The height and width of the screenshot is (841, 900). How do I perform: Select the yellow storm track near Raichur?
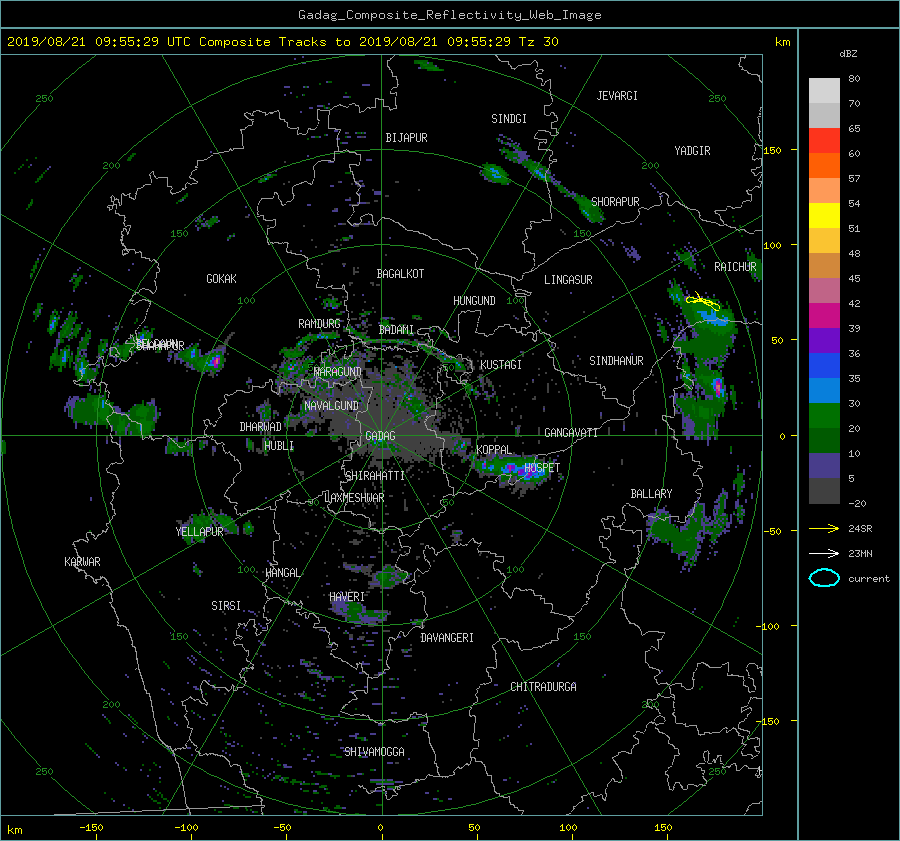(x=703, y=301)
